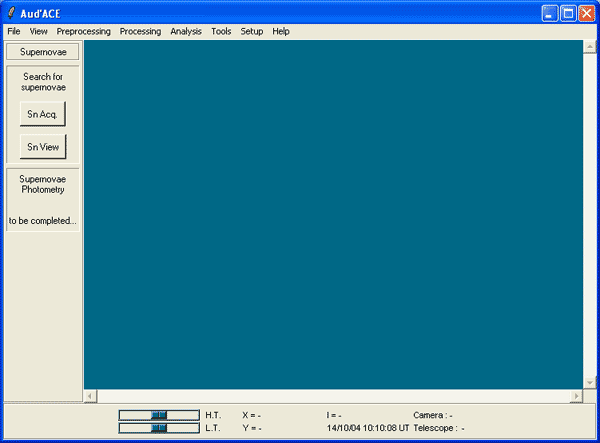
Task: Click the 'I = -' intensity readout
Action: click(334, 415)
